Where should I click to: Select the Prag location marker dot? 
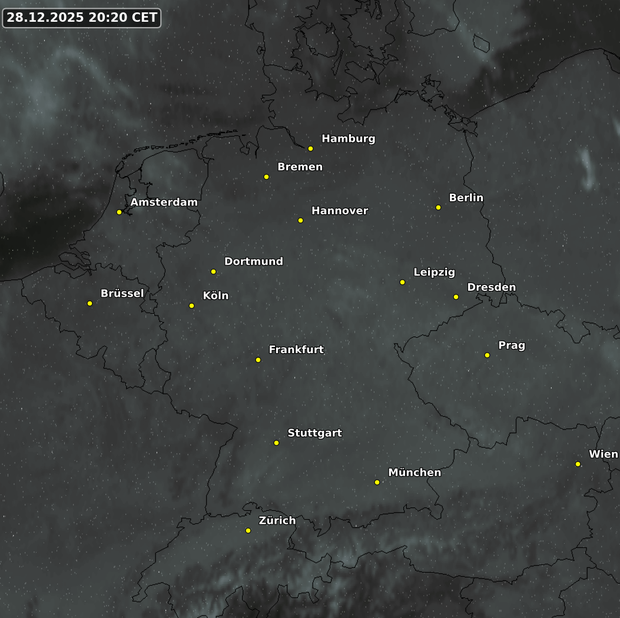click(x=487, y=355)
